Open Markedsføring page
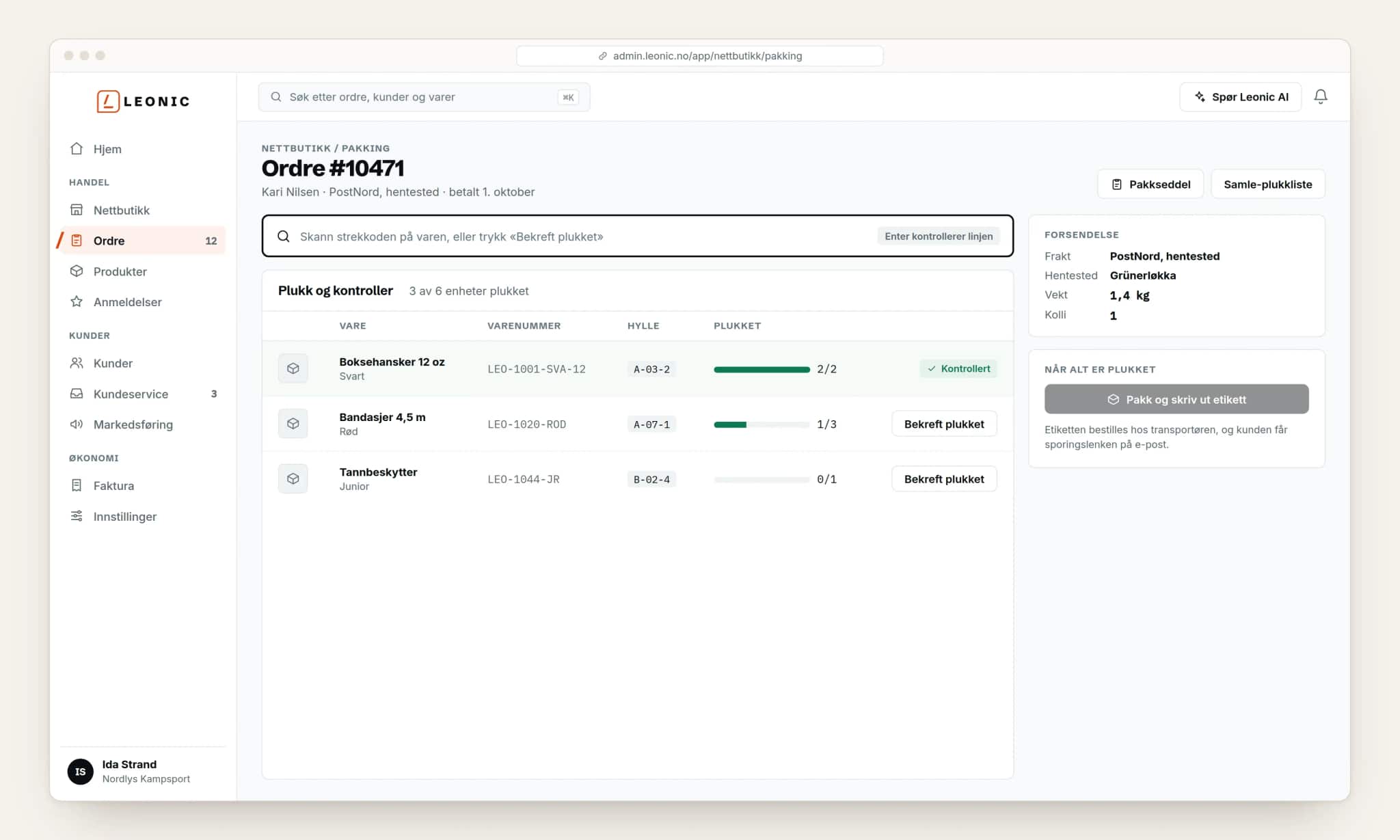 point(143,424)
